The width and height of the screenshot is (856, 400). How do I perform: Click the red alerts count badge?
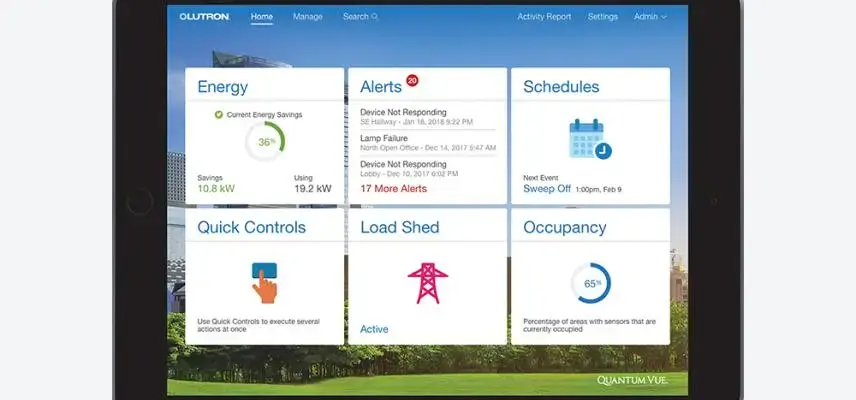(x=412, y=80)
